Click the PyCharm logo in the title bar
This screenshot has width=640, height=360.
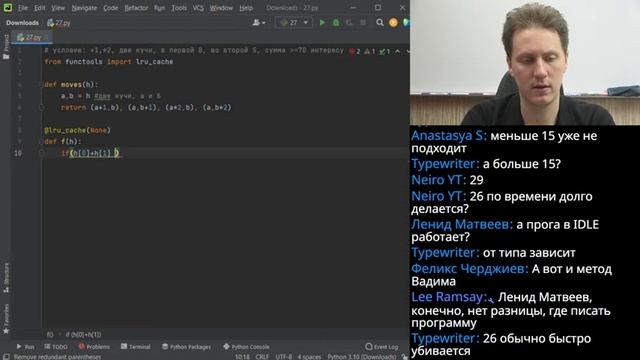pyautogui.click(x=8, y=7)
